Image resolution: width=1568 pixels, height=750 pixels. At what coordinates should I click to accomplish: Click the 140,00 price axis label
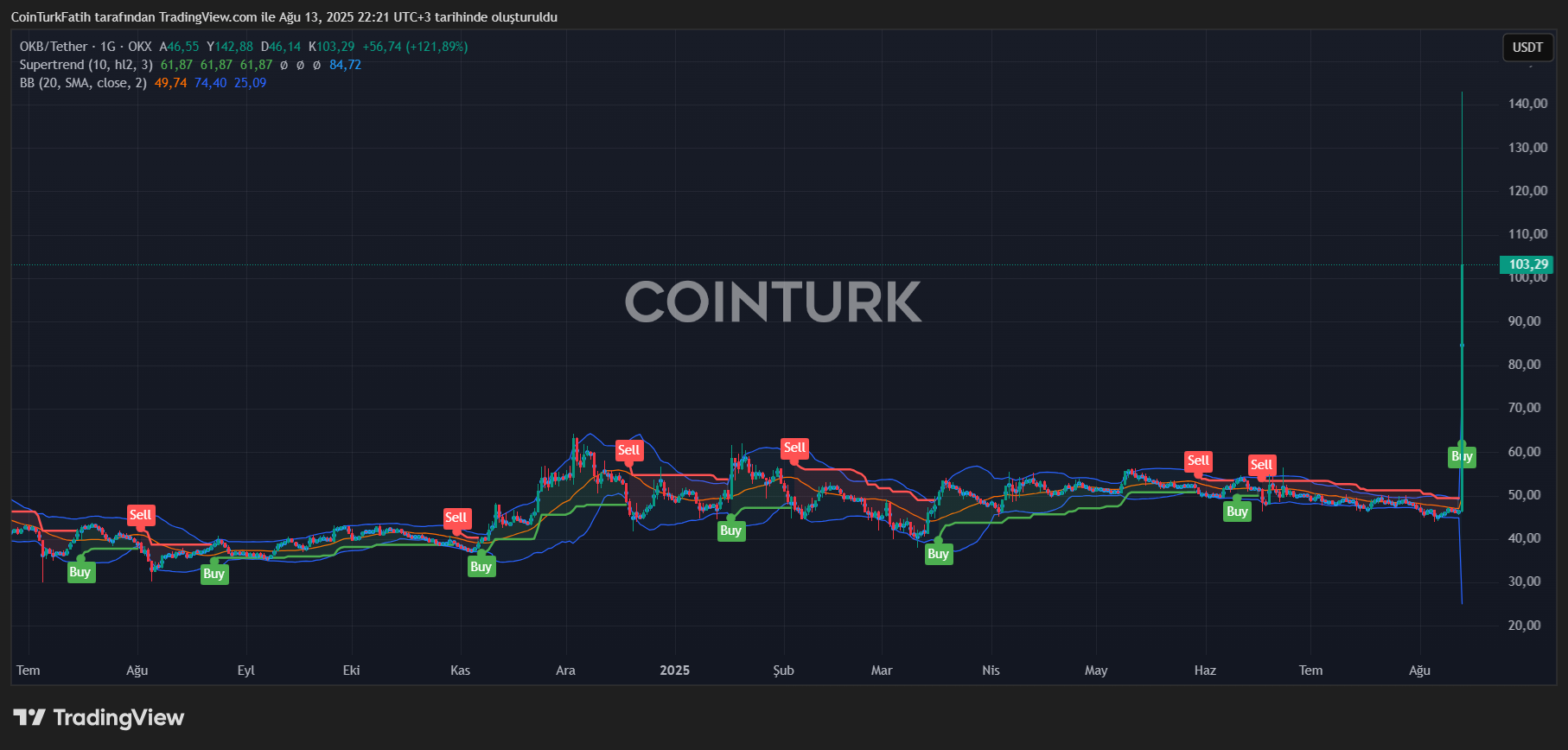pyautogui.click(x=1527, y=104)
